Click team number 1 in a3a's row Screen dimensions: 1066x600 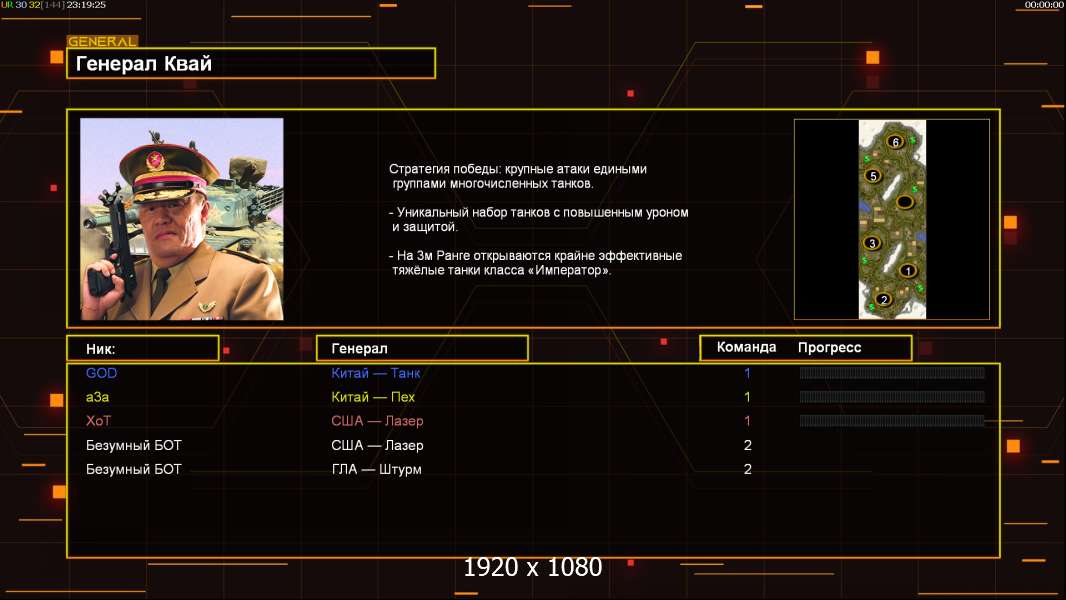pyautogui.click(x=747, y=397)
